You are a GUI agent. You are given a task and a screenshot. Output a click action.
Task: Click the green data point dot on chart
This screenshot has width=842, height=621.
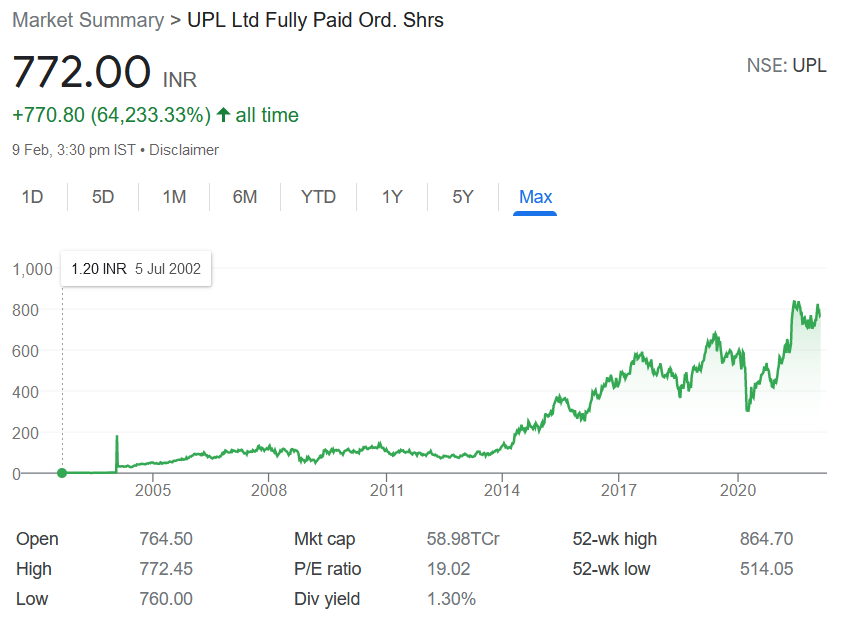62,473
